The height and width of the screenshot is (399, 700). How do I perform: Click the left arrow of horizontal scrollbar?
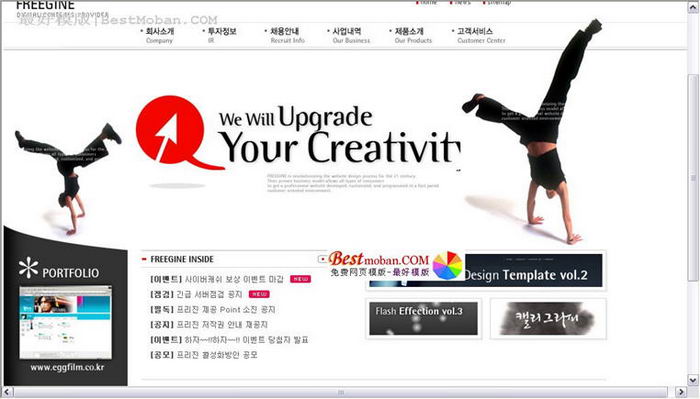click(x=7, y=392)
